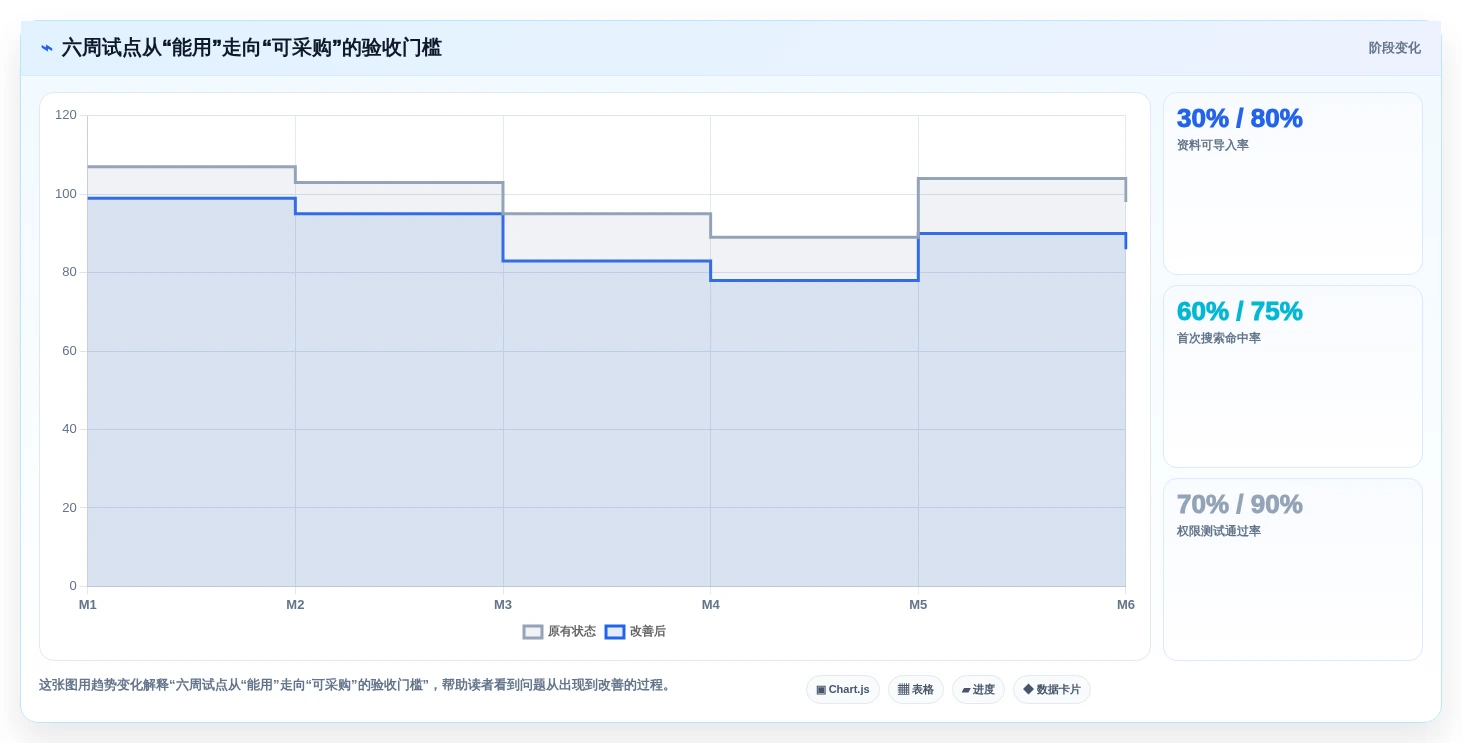Click the M6 x-axis label

(x=1126, y=605)
